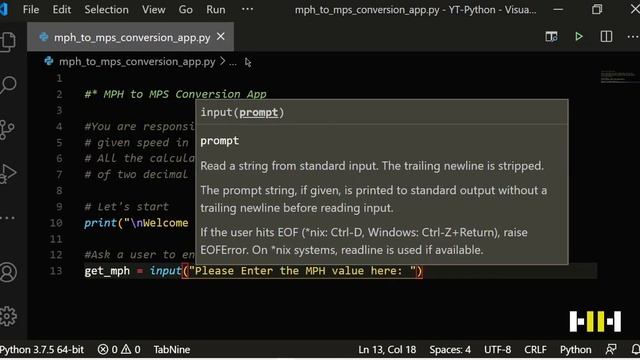Select the mph_to_mps_conversion_app.py editor tab
The height and width of the screenshot is (360, 640).
point(131,37)
